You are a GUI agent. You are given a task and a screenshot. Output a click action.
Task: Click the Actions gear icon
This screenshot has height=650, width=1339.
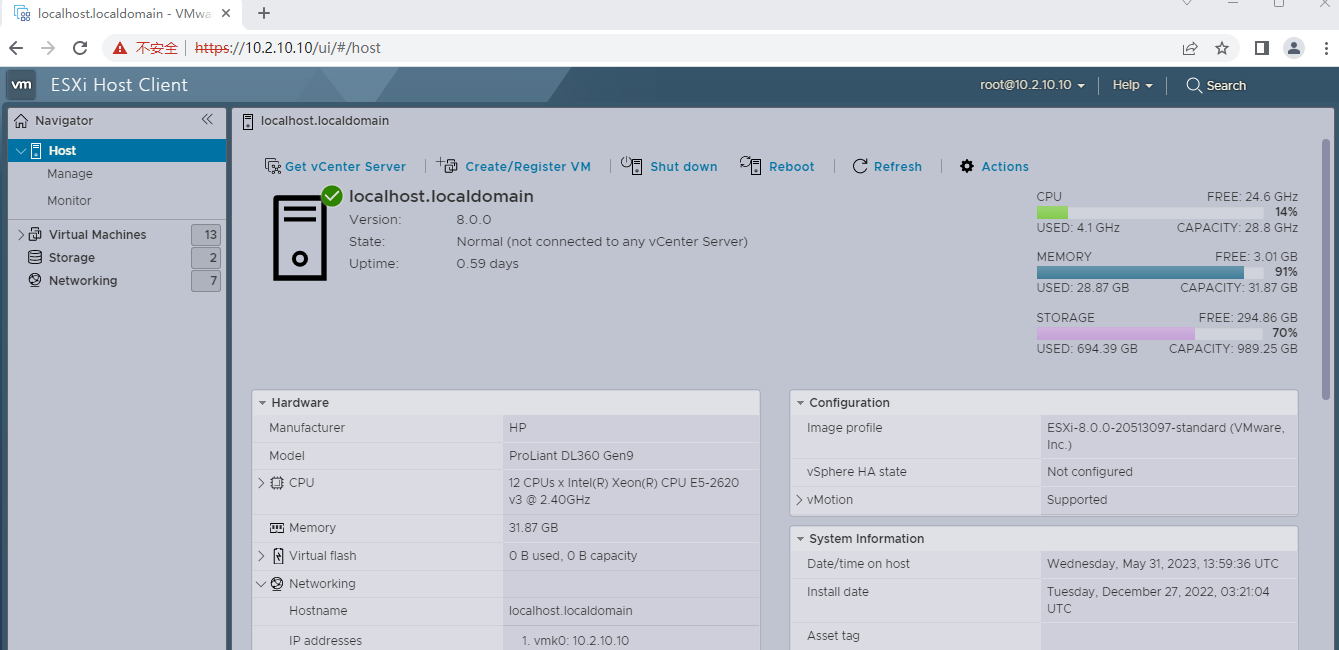point(967,167)
